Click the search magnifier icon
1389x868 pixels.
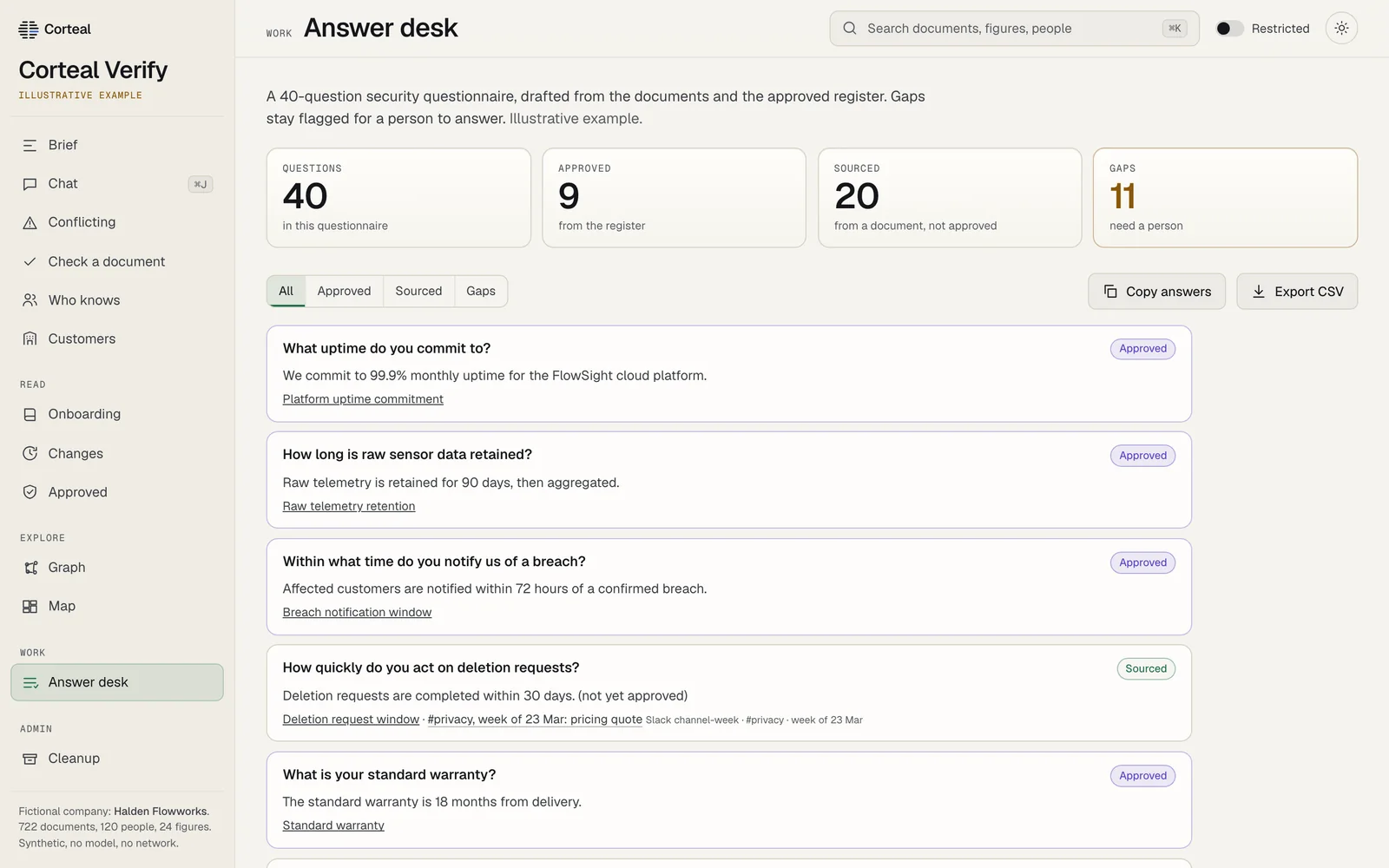(x=850, y=29)
